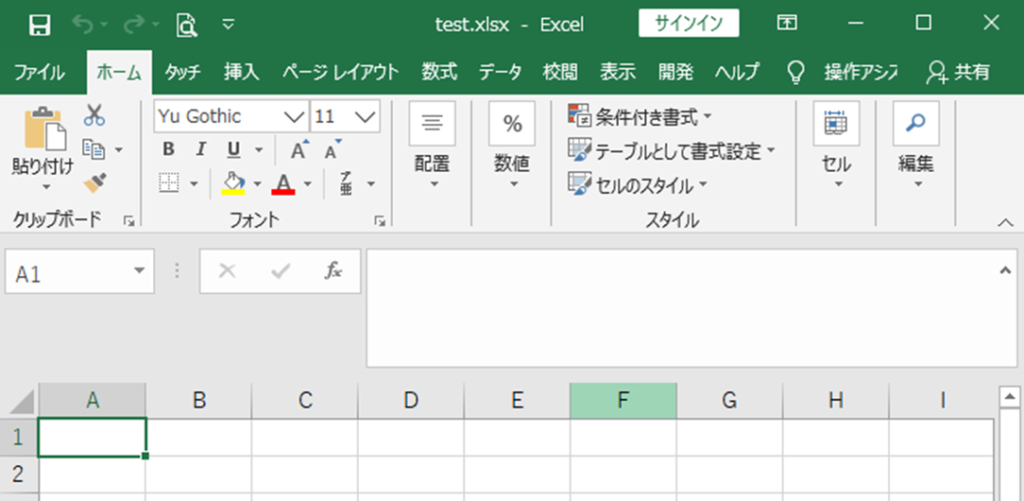Toggle Underline formatting
1024x501 pixels.
234,150
